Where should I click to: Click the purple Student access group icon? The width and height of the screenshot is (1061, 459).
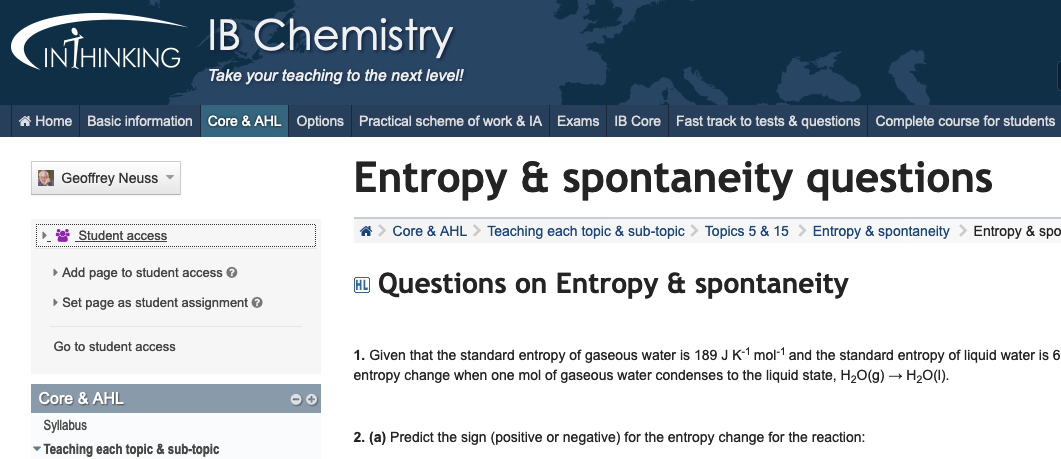63,236
